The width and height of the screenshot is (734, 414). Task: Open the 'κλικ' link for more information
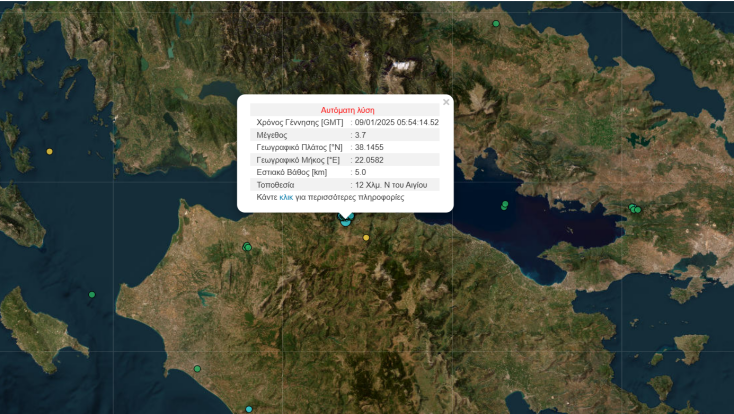click(286, 198)
